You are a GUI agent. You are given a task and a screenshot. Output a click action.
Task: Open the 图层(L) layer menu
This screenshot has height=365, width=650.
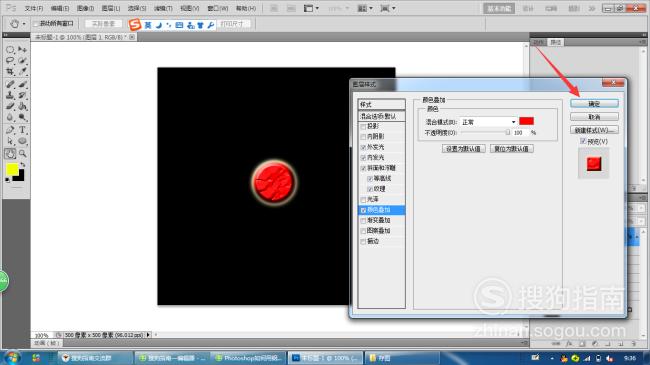tap(111, 8)
